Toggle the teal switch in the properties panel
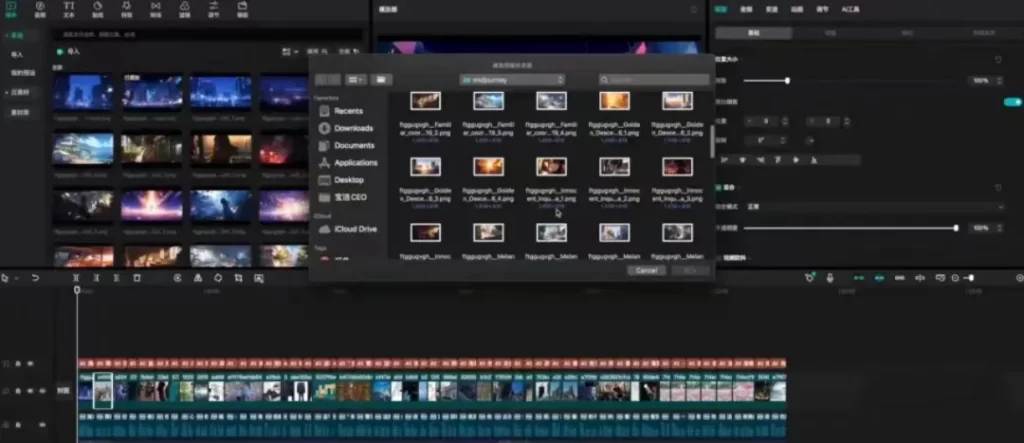Image resolution: width=1024 pixels, height=443 pixels. click(x=1012, y=102)
